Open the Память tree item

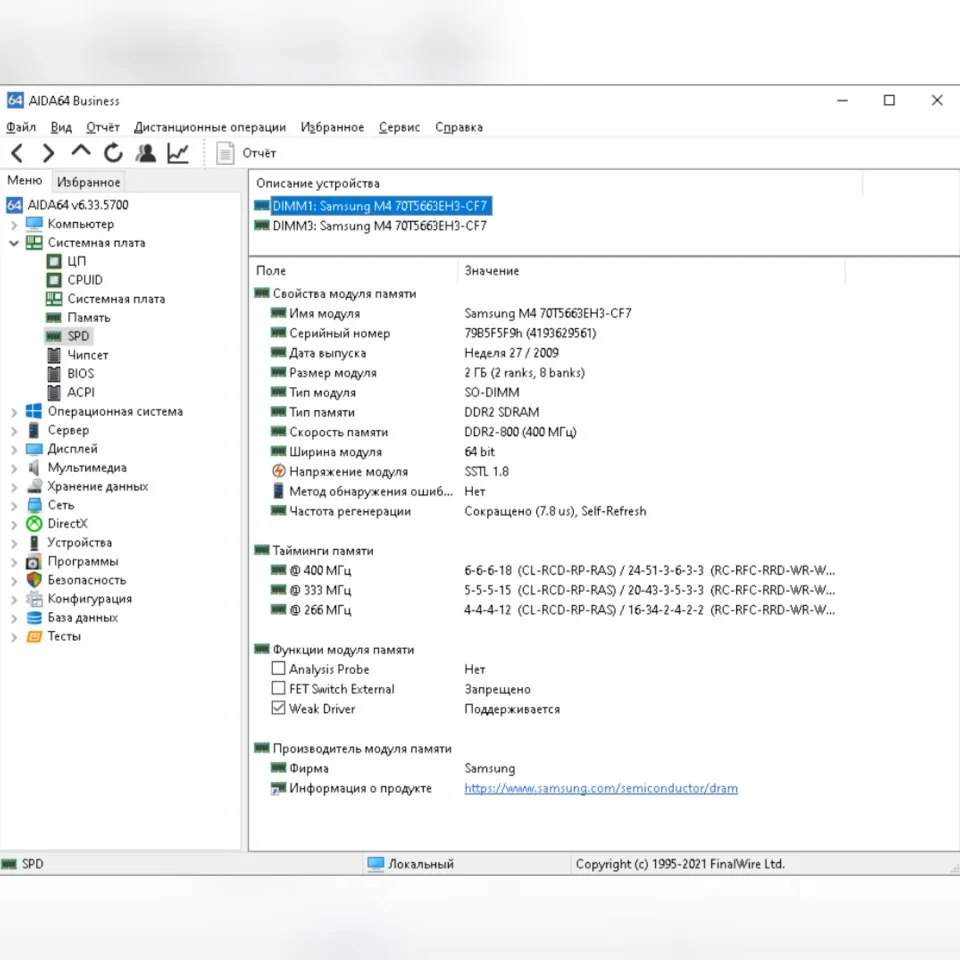89,318
